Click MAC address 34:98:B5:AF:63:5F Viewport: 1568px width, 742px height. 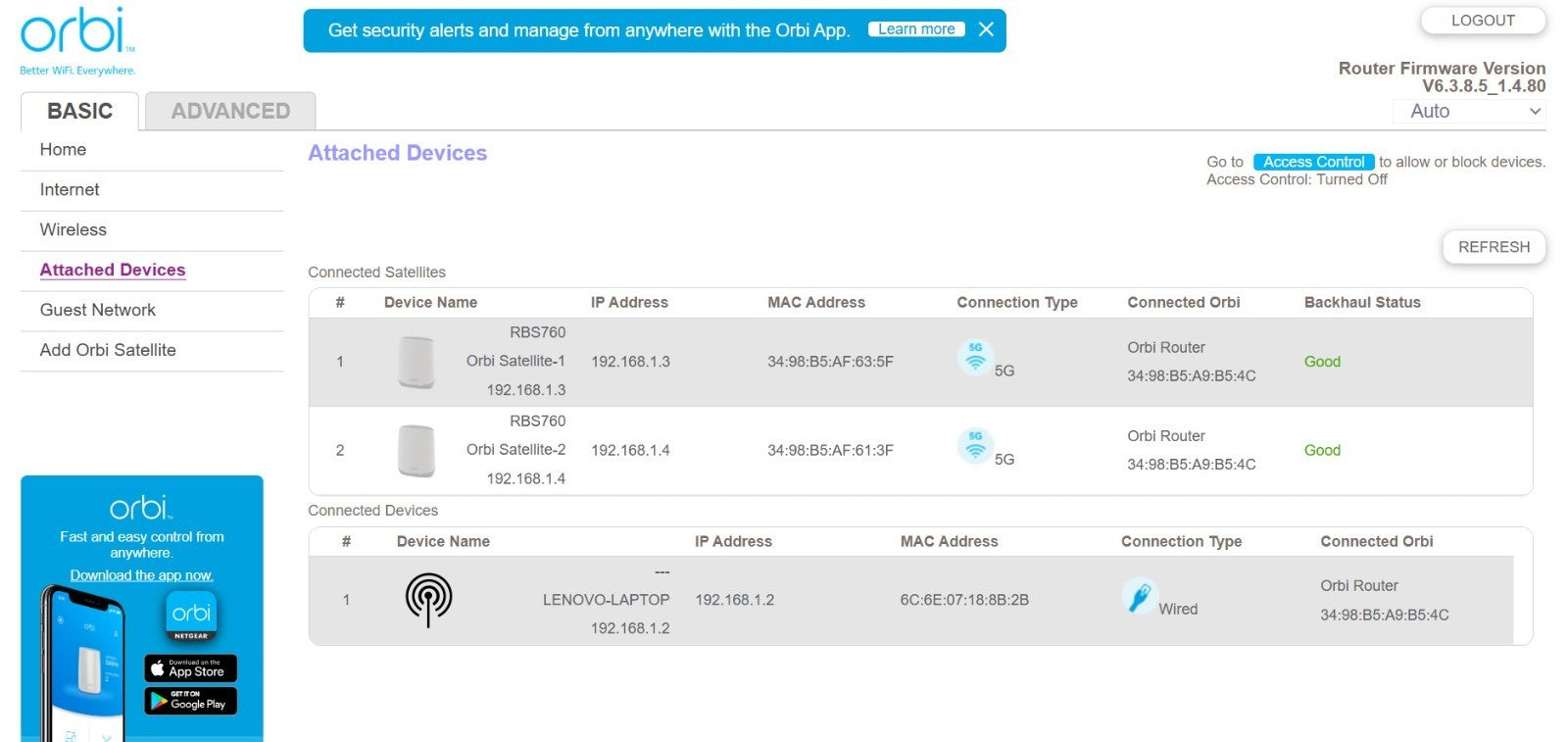pos(830,362)
